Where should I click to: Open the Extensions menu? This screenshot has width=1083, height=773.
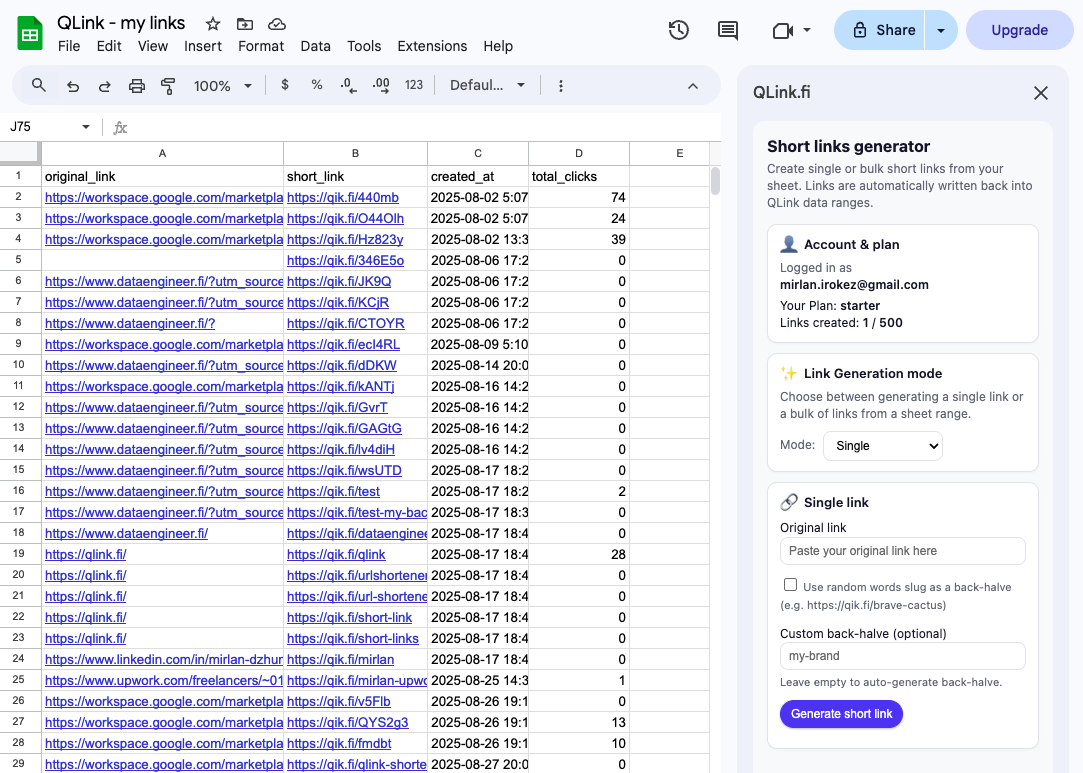tap(432, 46)
